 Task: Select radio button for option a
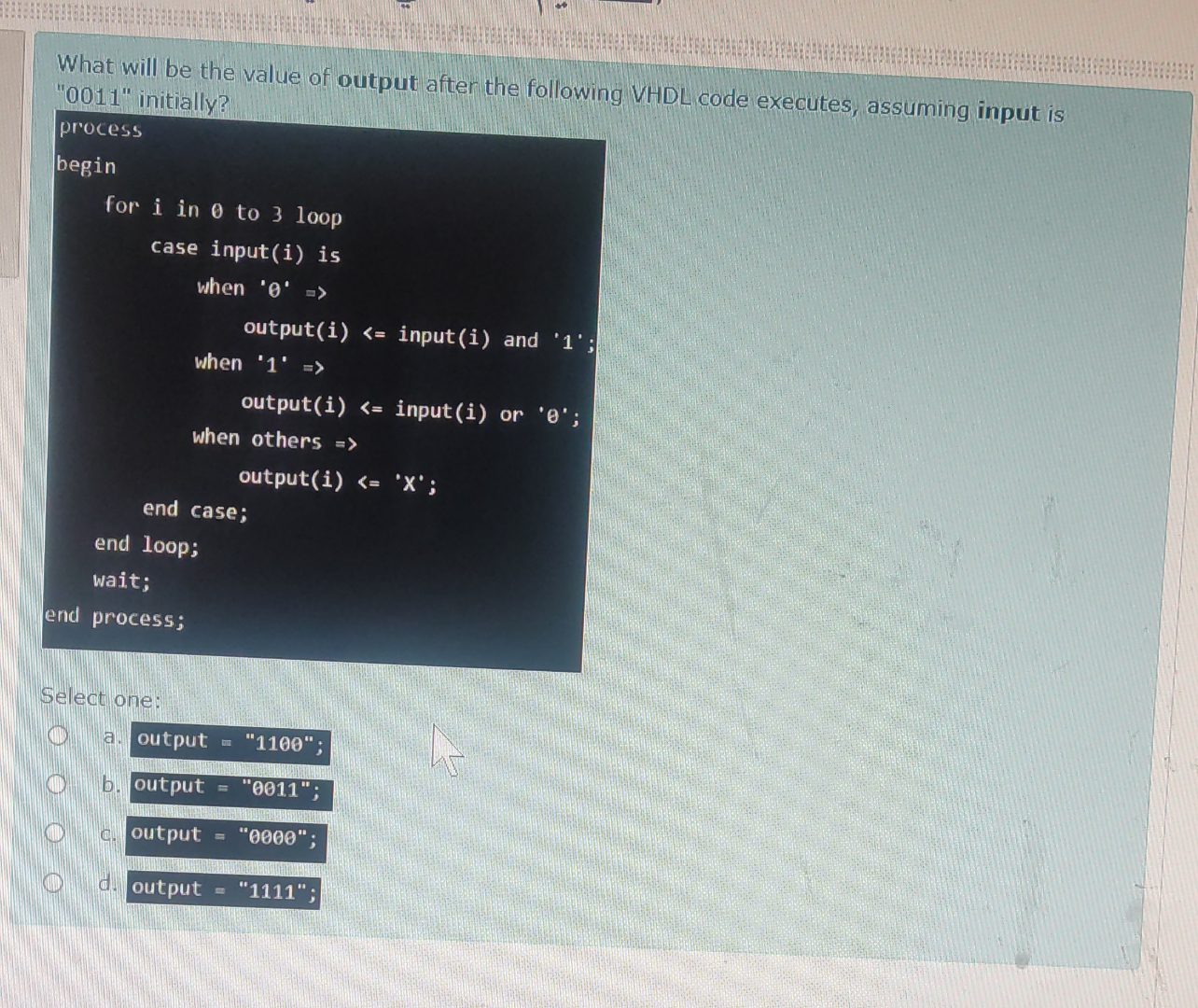[x=59, y=736]
